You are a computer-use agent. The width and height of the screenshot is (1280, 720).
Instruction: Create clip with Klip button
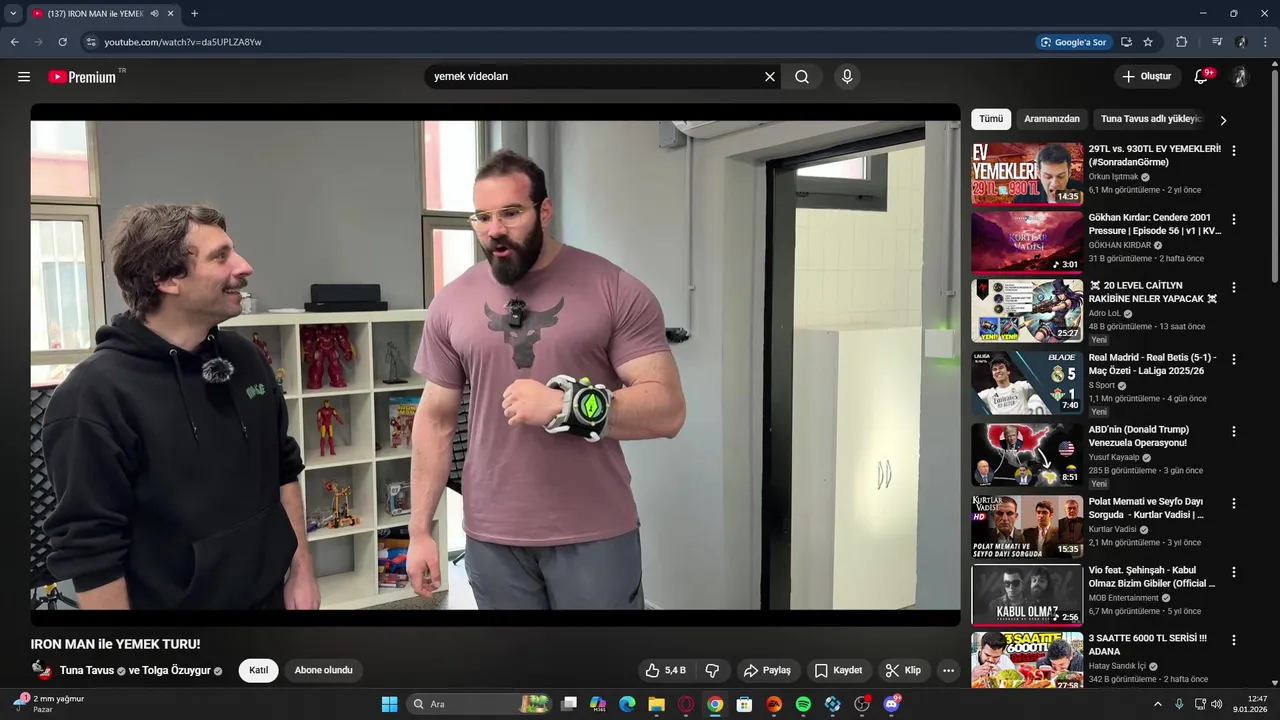903,670
